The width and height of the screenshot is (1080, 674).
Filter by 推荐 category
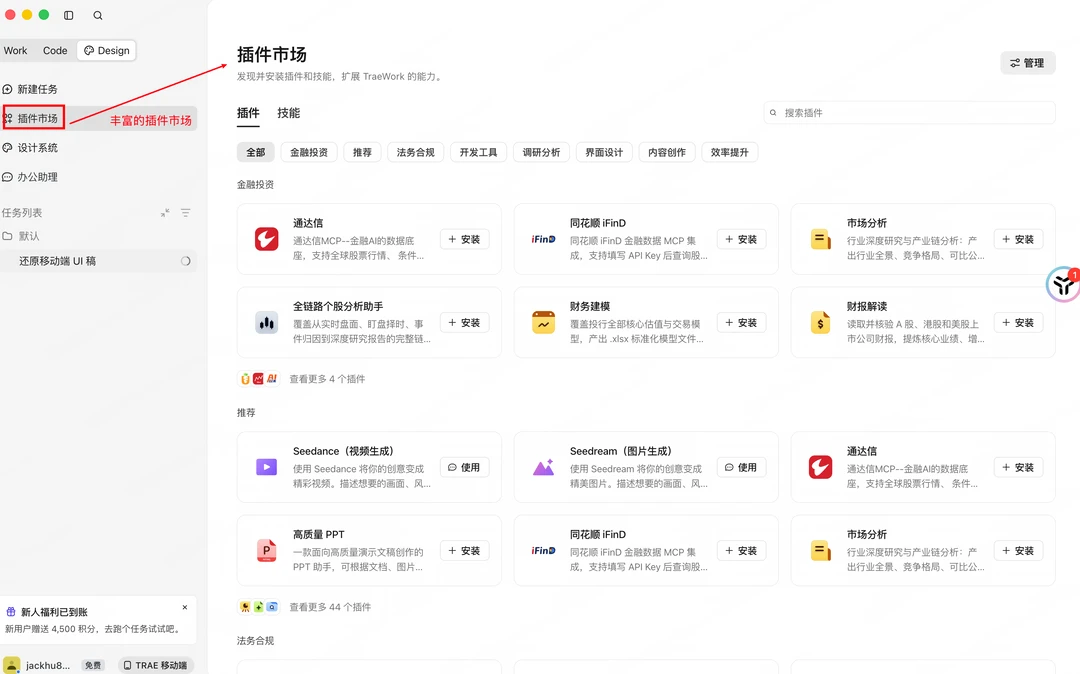coord(362,152)
